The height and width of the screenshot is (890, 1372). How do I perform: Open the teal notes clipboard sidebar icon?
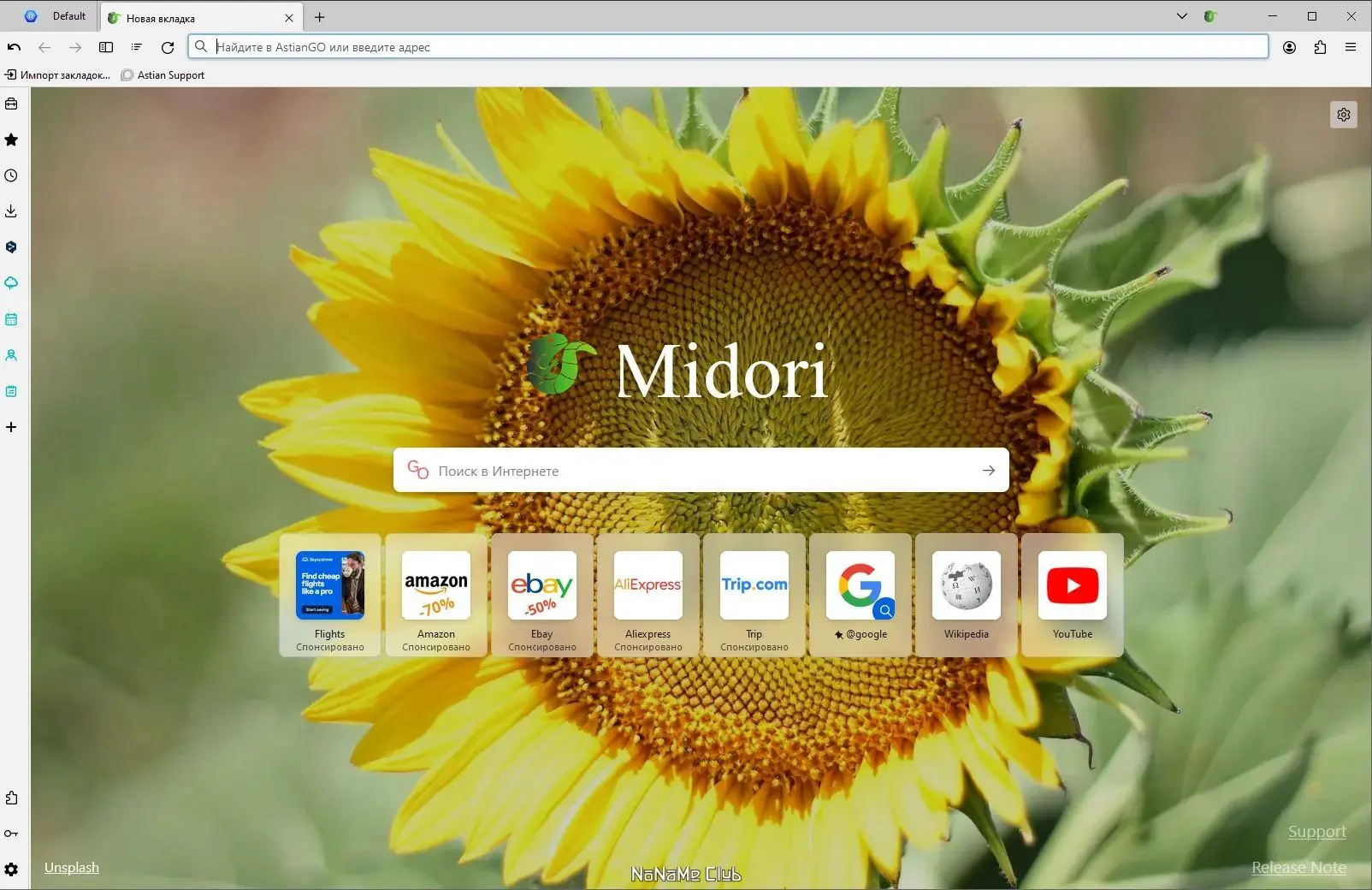pos(11,391)
